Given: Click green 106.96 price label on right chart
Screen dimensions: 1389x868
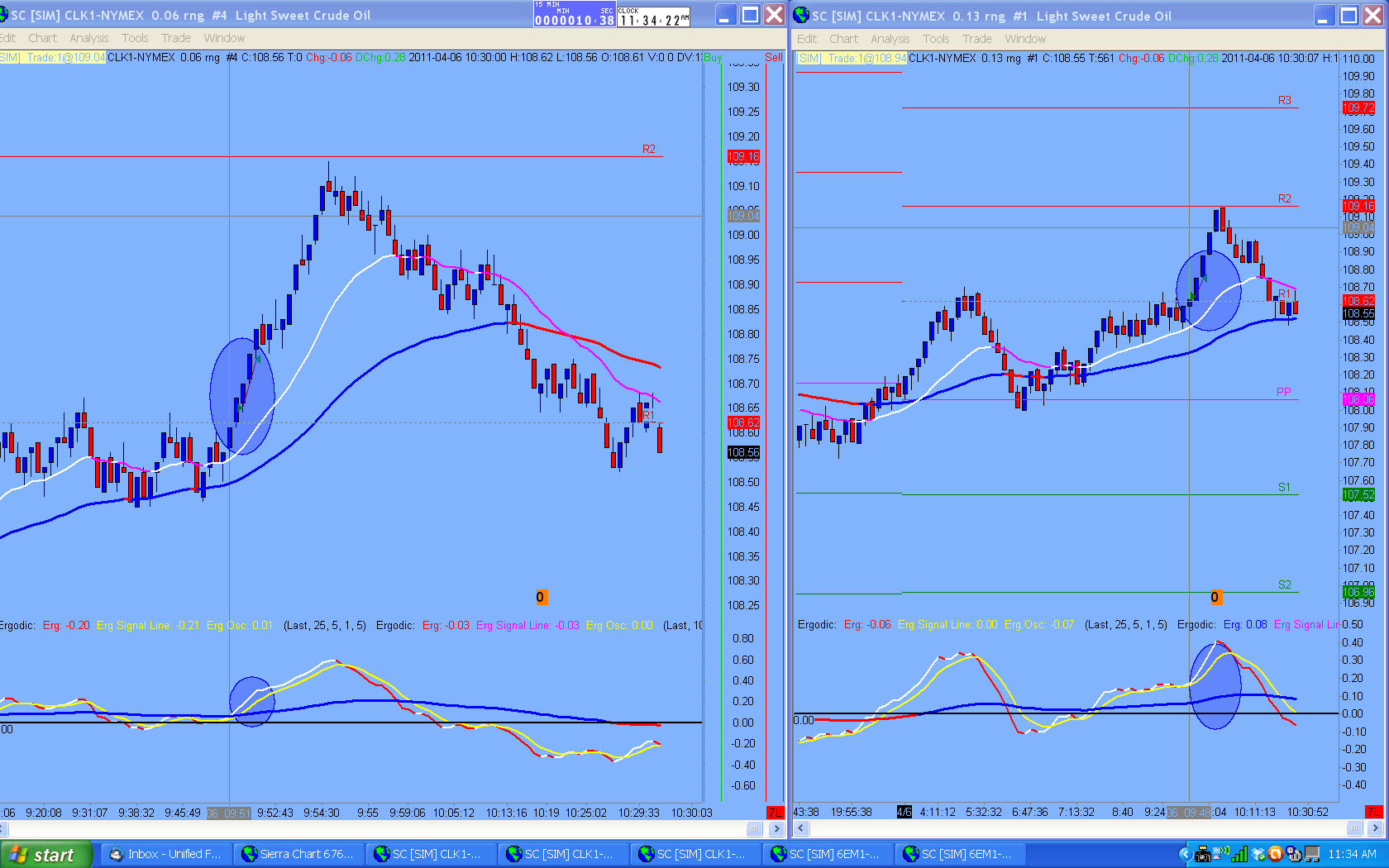Looking at the screenshot, I should pos(1358,592).
